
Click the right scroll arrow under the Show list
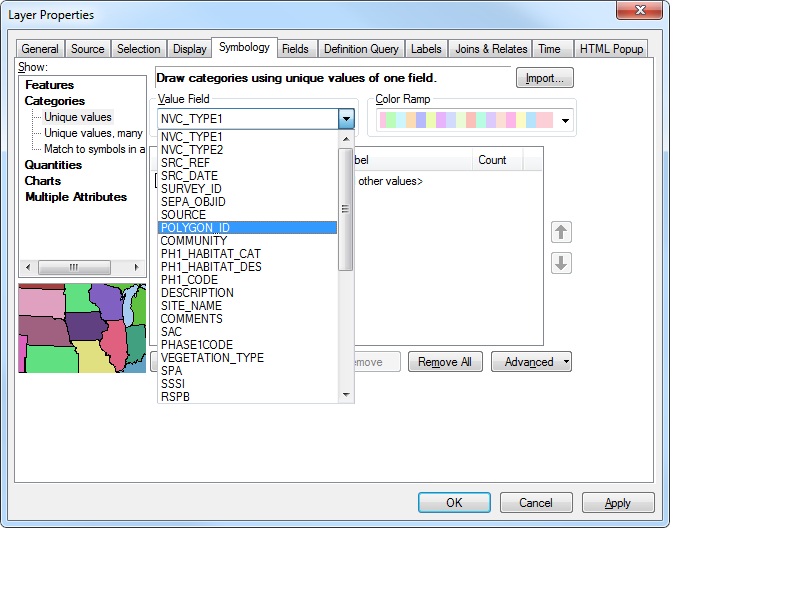[x=138, y=268]
